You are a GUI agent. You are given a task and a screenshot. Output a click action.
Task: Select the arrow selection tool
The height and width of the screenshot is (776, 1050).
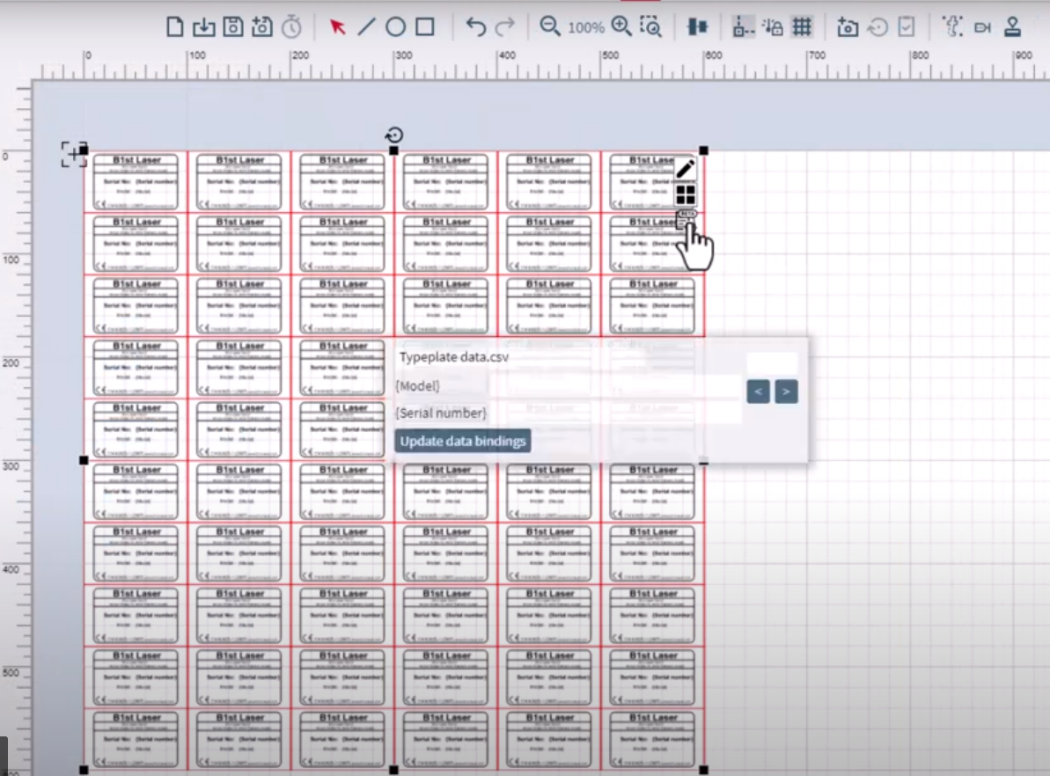[337, 27]
